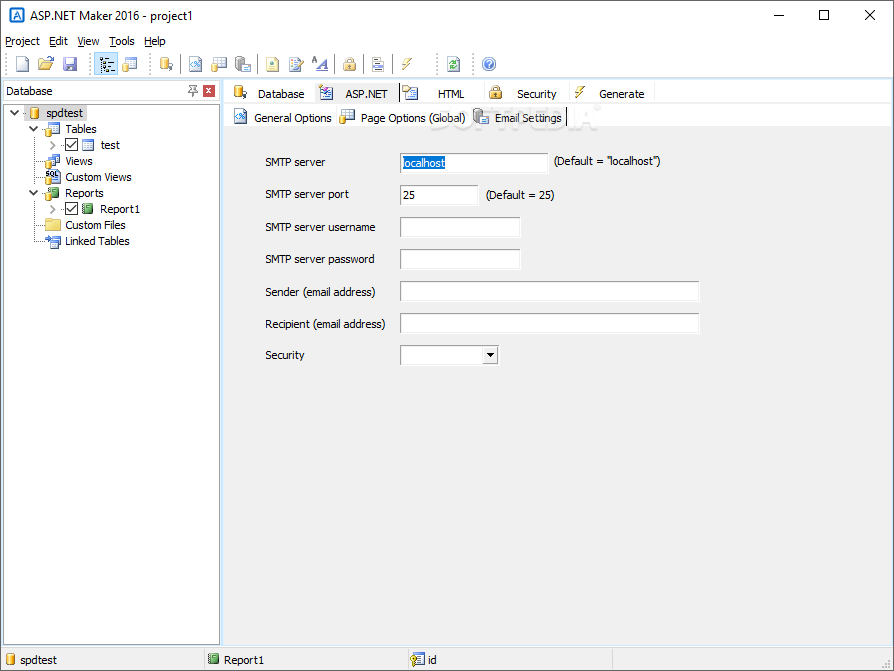Open the Email Settings sub-tab
The width and height of the screenshot is (894, 671).
click(518, 117)
